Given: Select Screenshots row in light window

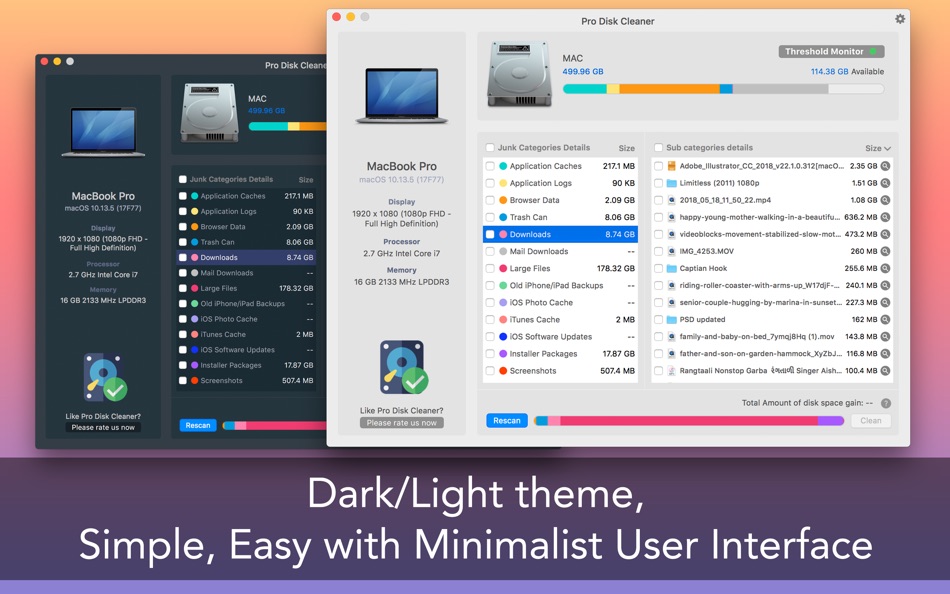Looking at the screenshot, I should point(560,370).
